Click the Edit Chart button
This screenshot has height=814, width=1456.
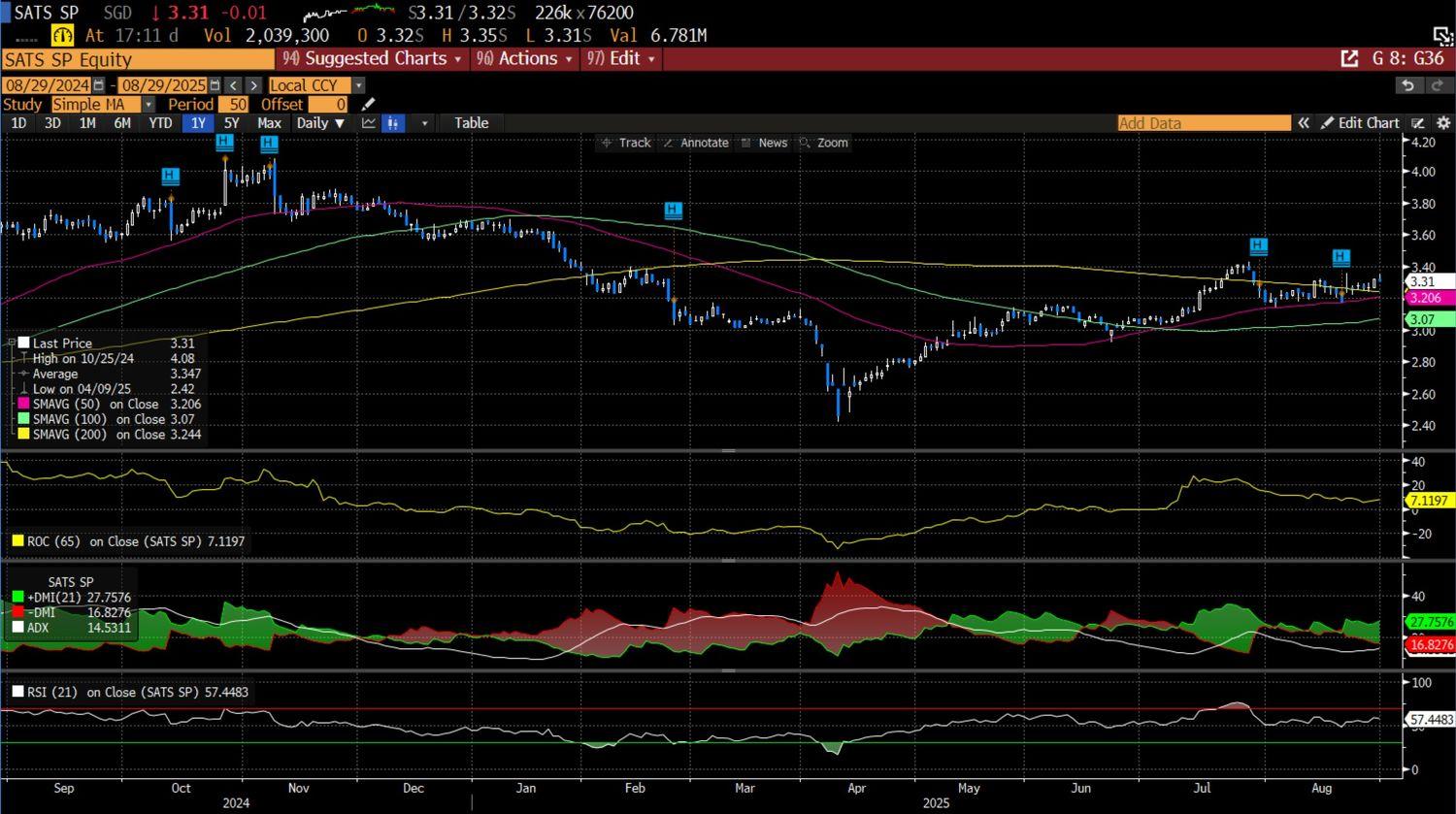1360,123
